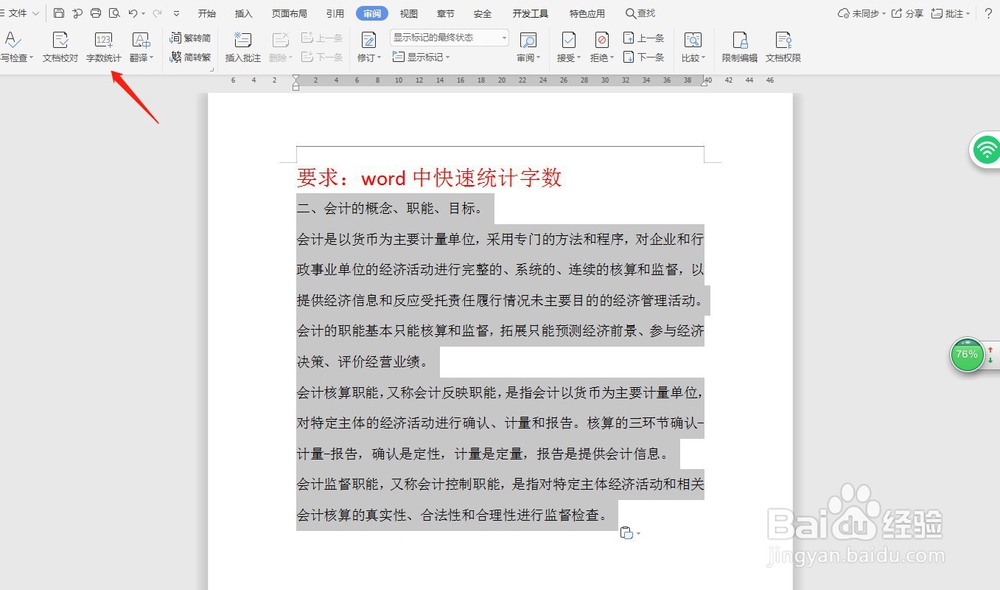Click the line 决策、评价经营业绩。
Image resolution: width=1000 pixels, height=590 pixels.
click(x=364, y=362)
